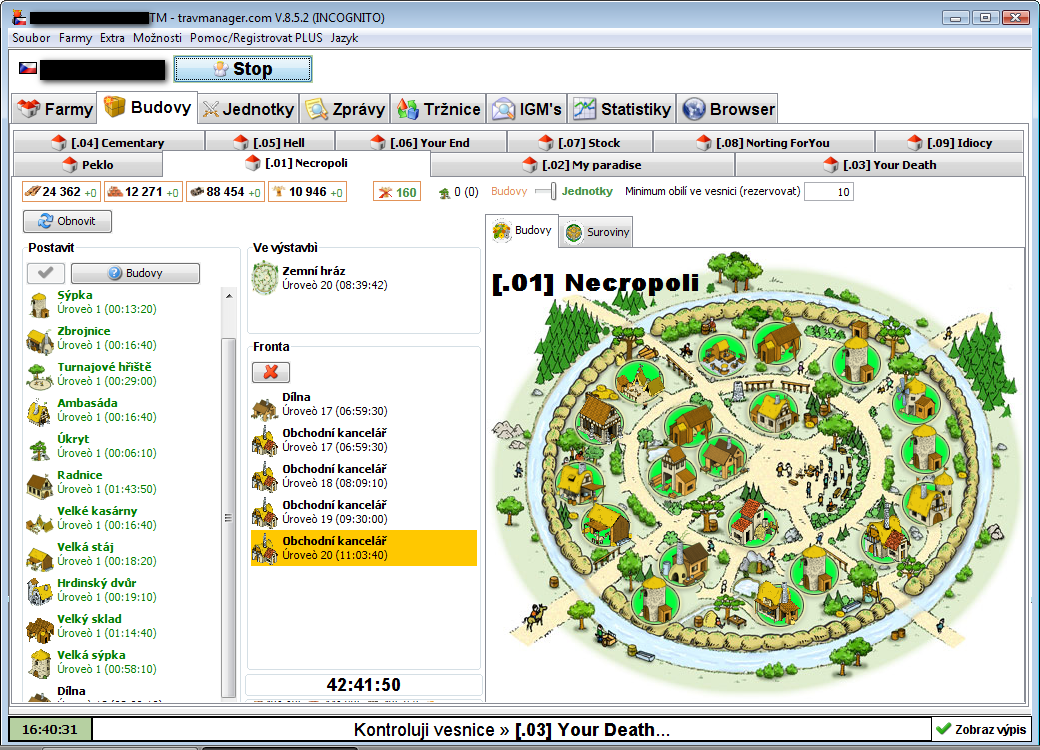Viewport: 1040px width, 750px height.
Task: Select village tab [.06] Your End
Action: point(421,143)
